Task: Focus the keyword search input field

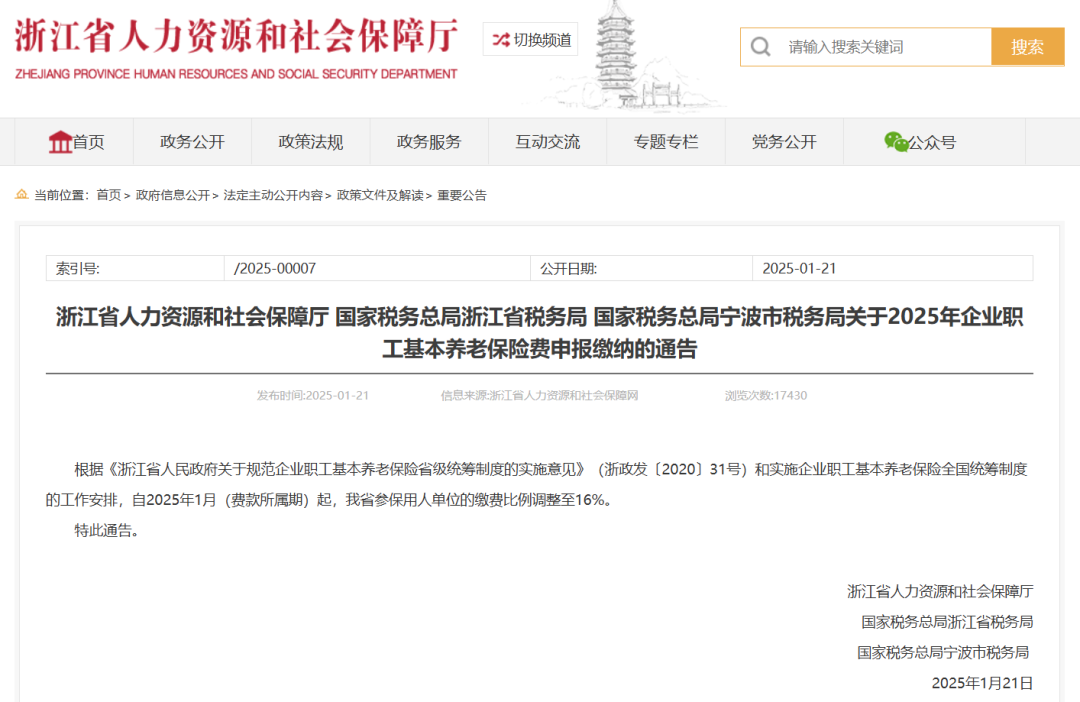Action: pyautogui.click(x=880, y=47)
